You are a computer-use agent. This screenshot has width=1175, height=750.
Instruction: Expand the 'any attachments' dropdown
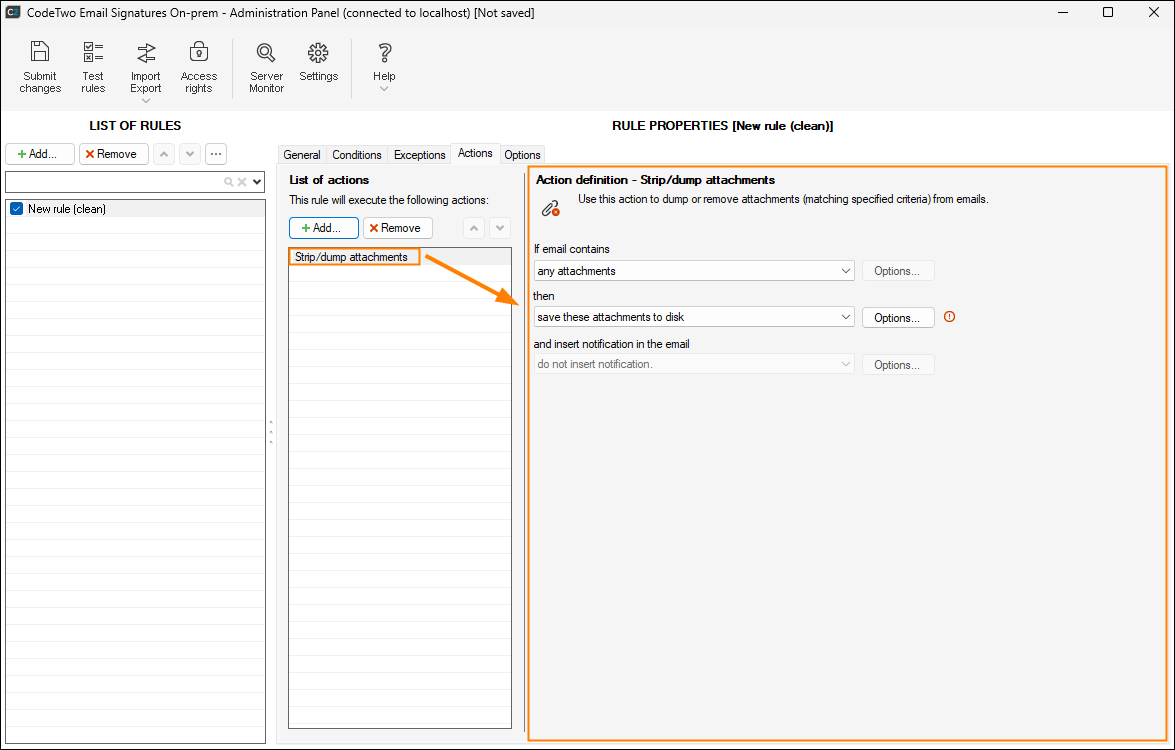click(845, 271)
